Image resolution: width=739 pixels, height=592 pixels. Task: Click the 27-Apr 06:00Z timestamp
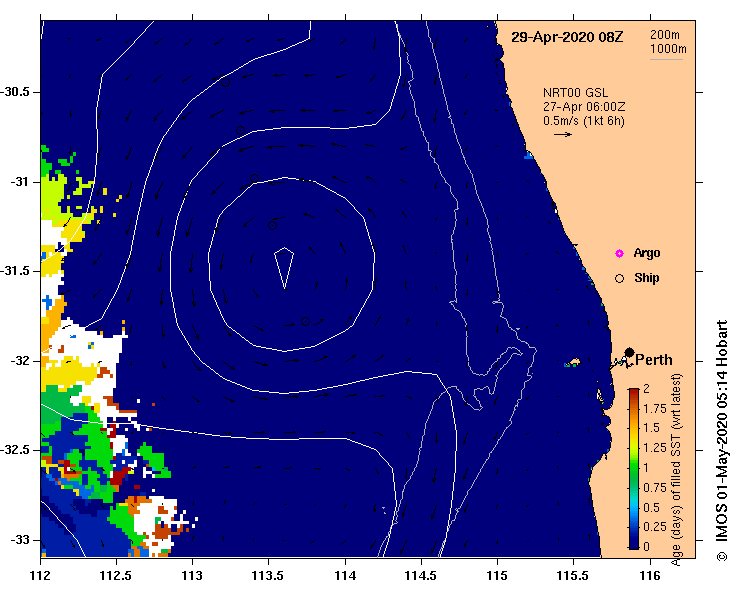[584, 107]
